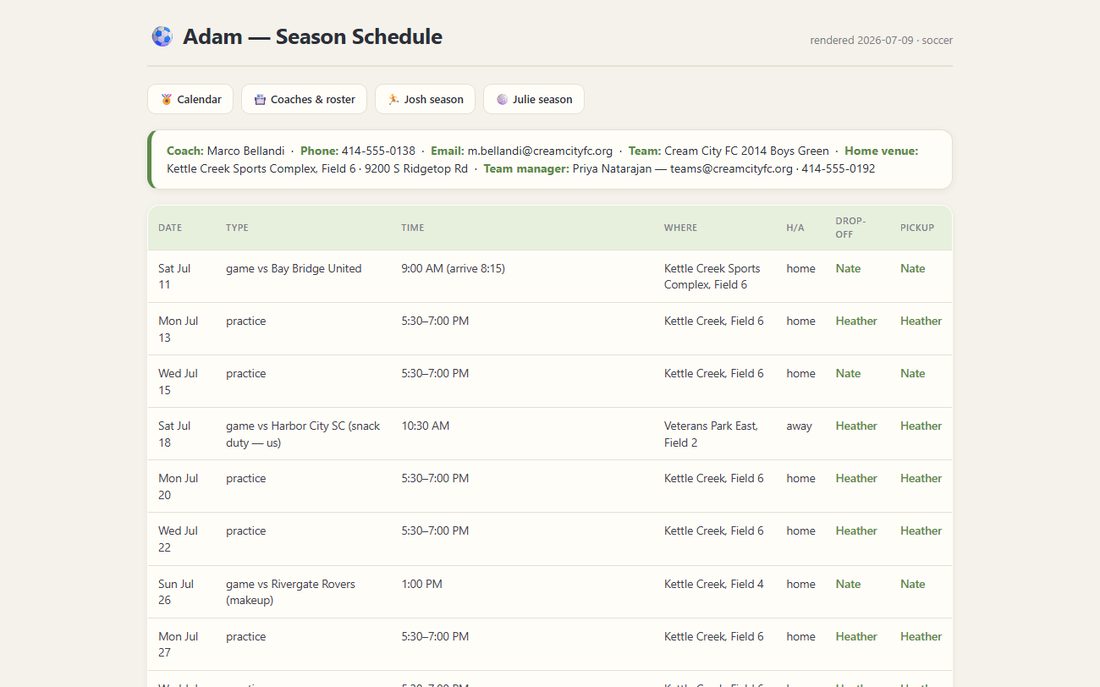The width and height of the screenshot is (1100, 687).
Task: Click the 'rendered 2026-07-09 · soccer' note
Action: [881, 41]
